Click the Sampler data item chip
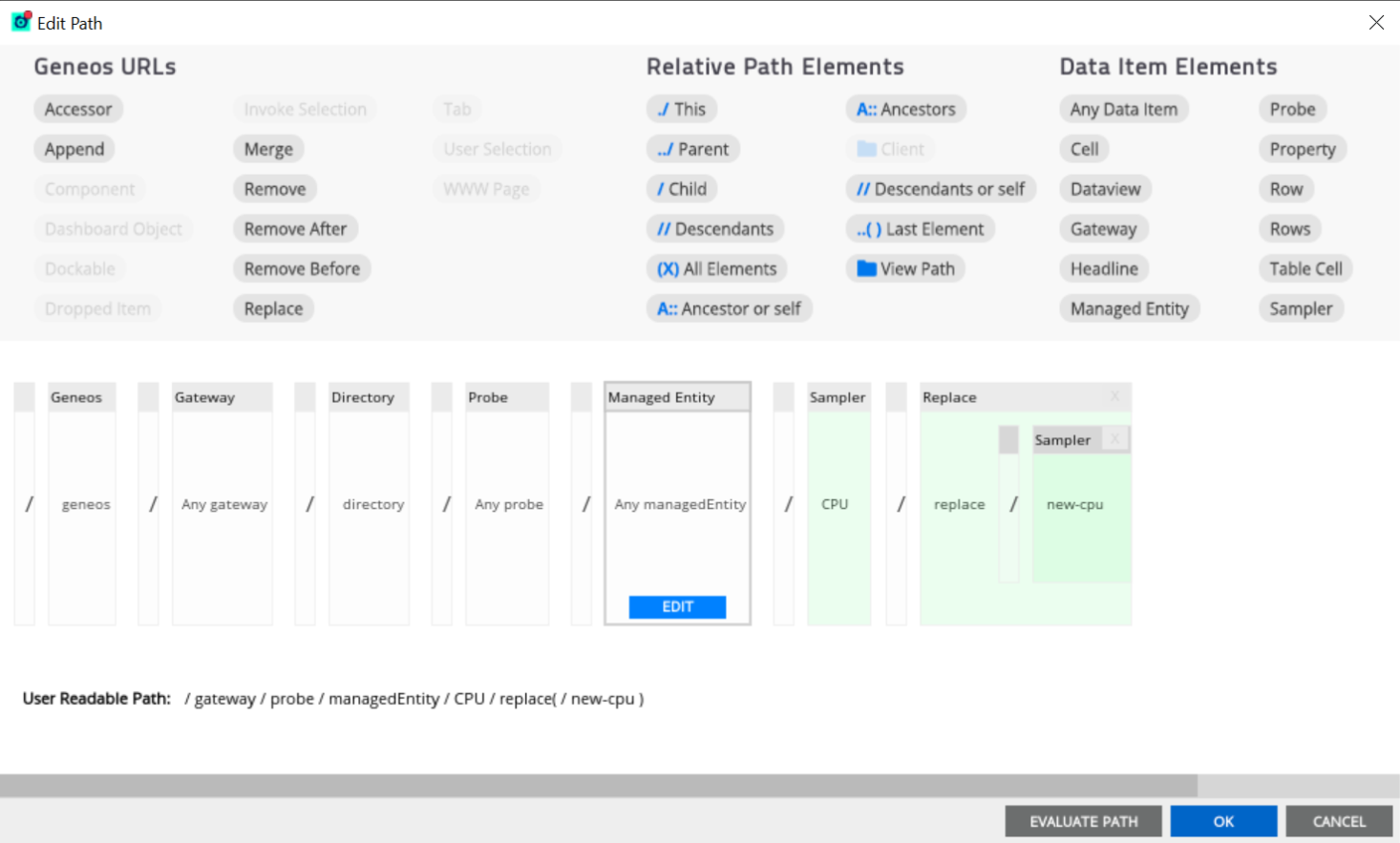The image size is (1400, 843). tap(1301, 309)
